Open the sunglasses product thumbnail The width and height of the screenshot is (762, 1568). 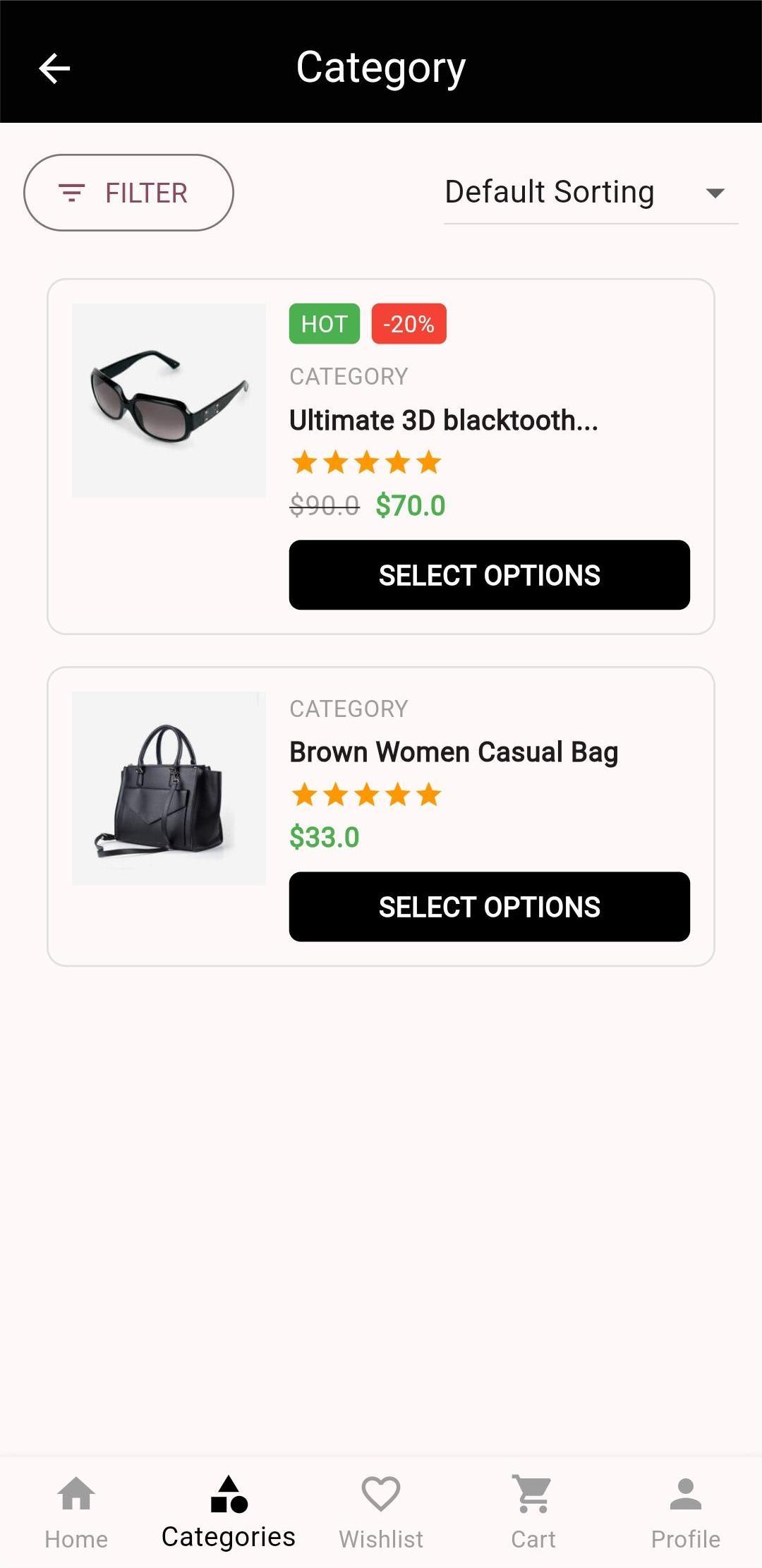point(169,400)
